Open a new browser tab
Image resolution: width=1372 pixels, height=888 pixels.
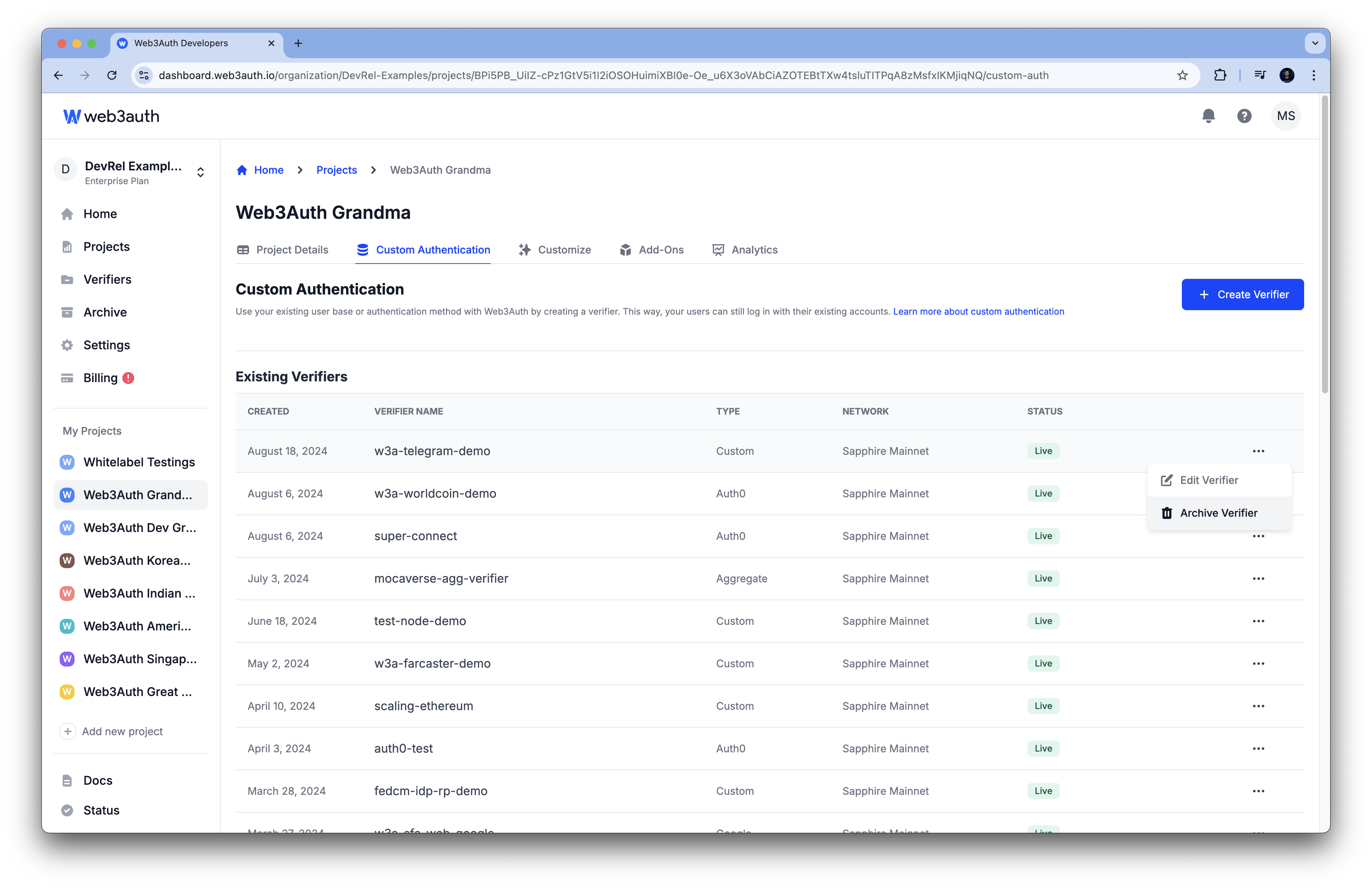click(298, 43)
